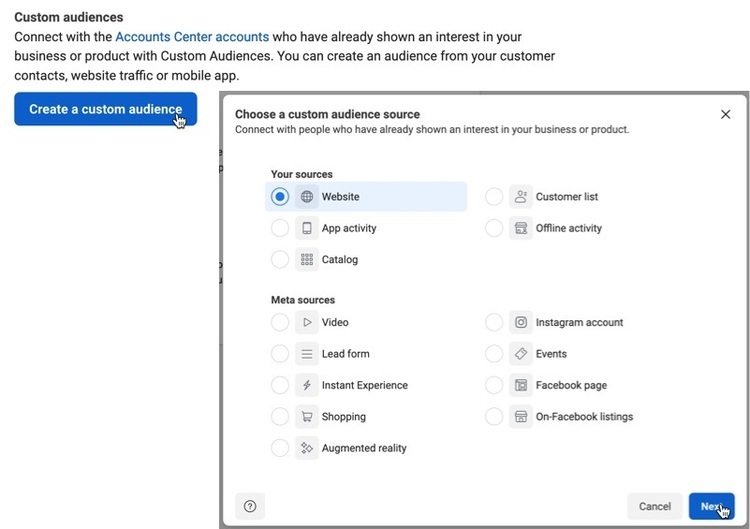
Task: Click the App activity phone icon
Action: [307, 228]
